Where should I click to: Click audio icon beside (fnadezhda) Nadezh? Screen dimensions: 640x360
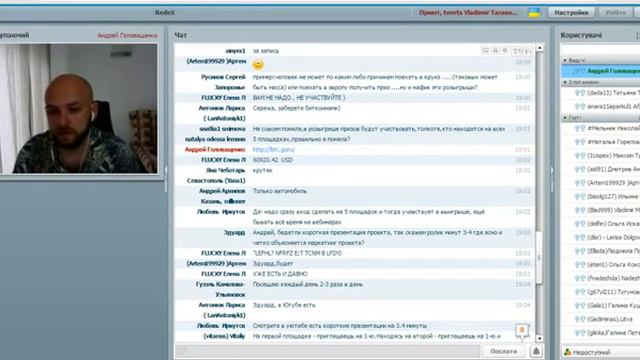[x=580, y=278]
